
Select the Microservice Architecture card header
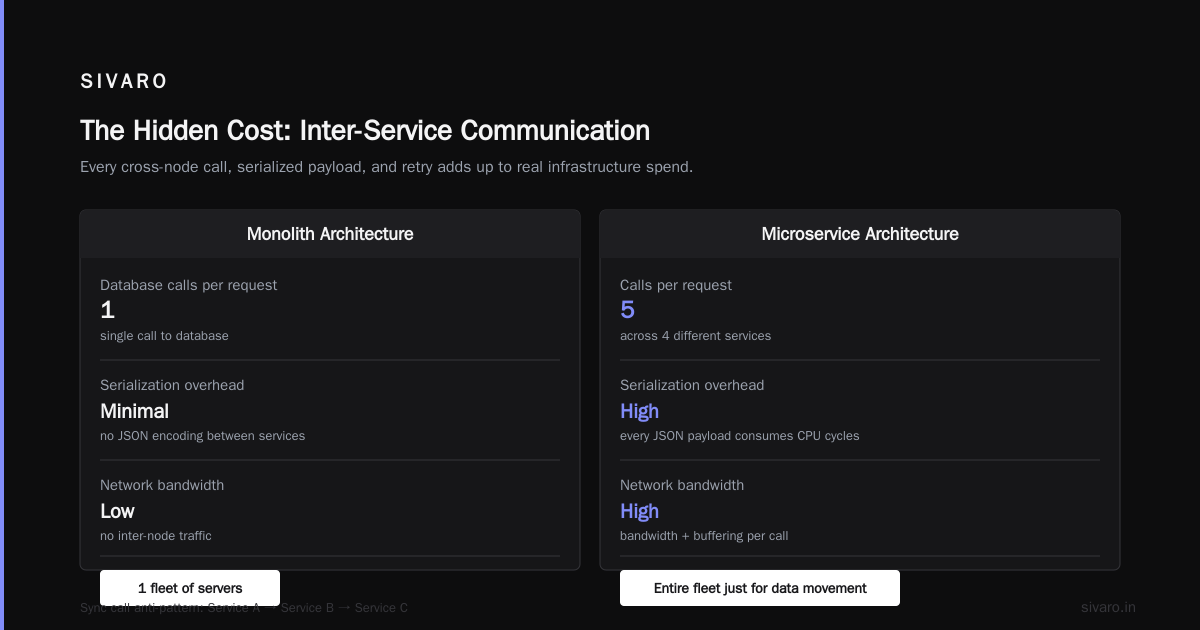pyautogui.click(x=860, y=234)
